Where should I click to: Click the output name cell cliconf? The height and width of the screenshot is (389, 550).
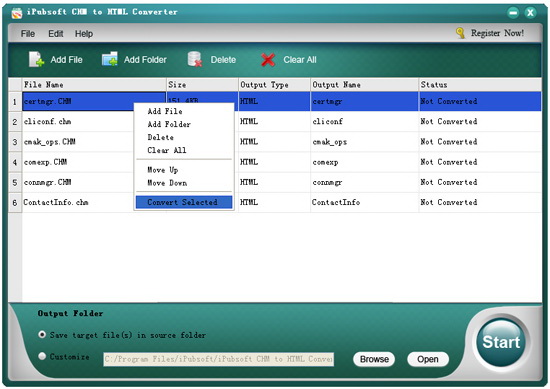[x=364, y=121]
